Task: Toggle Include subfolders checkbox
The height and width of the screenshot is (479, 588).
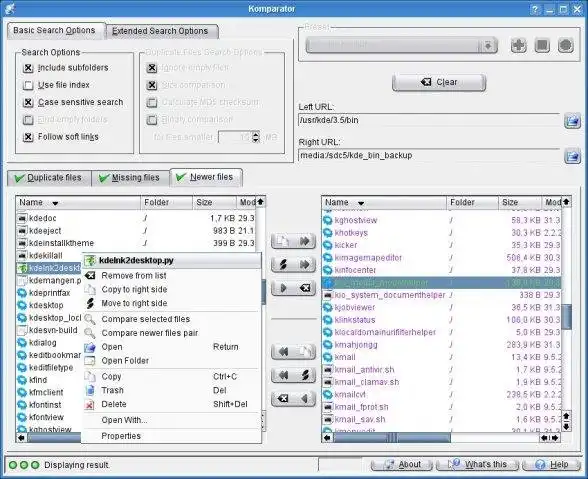Action: pos(28,68)
